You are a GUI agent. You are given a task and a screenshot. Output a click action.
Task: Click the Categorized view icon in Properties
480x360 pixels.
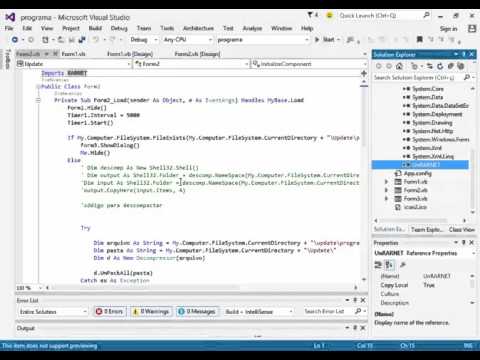coord(378,265)
